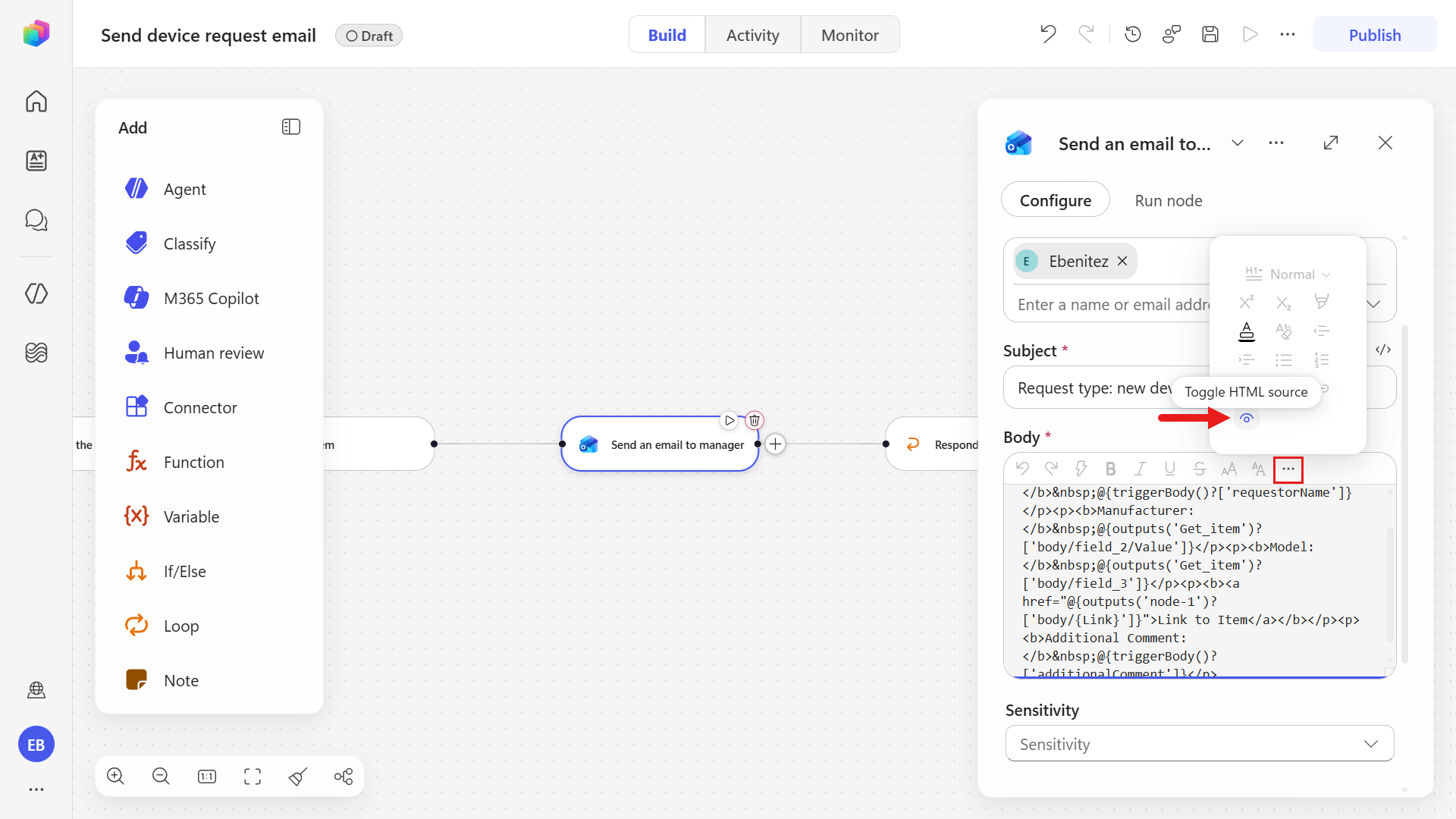Reset canvas zoom to 1:1
The height and width of the screenshot is (819, 1456).
click(207, 776)
